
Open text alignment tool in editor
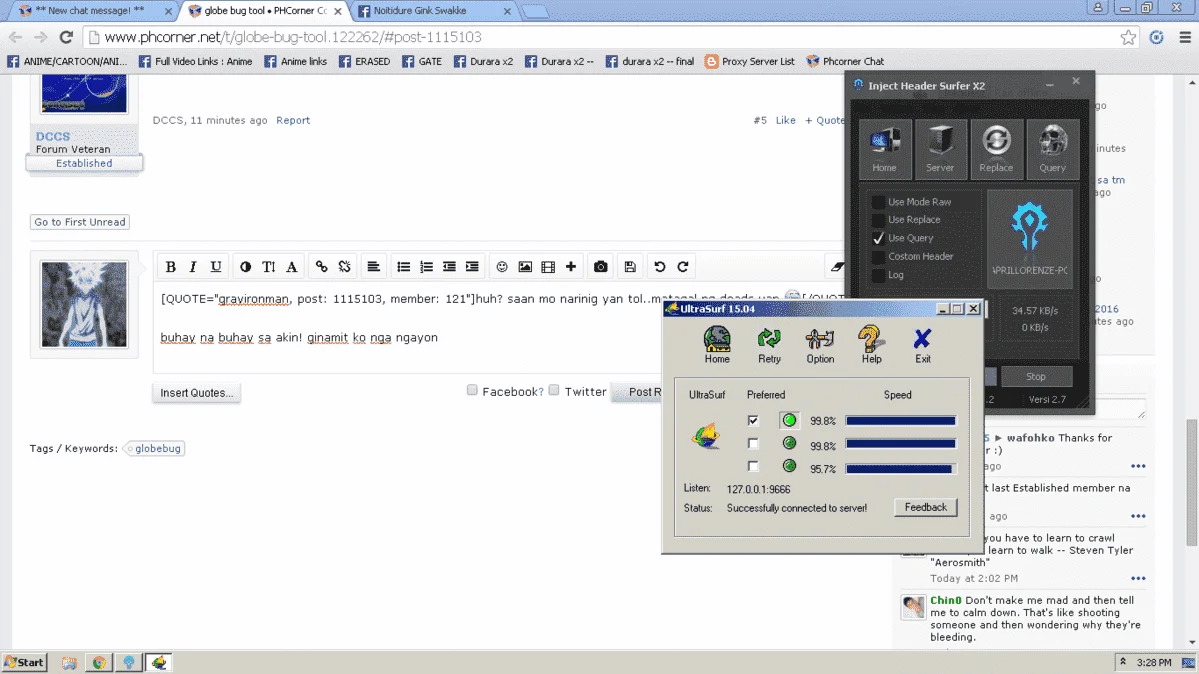coord(373,266)
